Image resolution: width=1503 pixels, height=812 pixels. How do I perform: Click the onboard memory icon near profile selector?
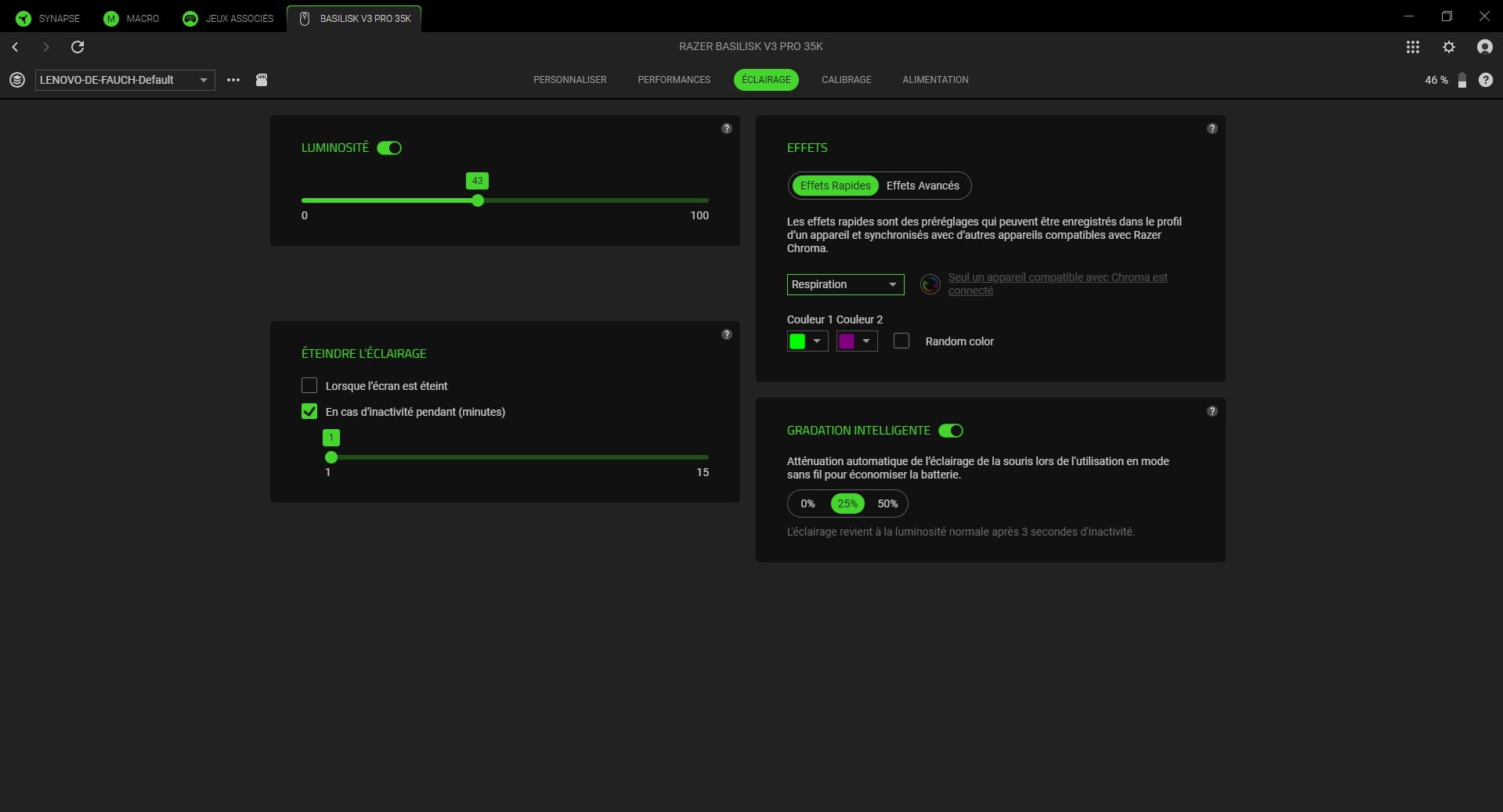[x=262, y=79]
